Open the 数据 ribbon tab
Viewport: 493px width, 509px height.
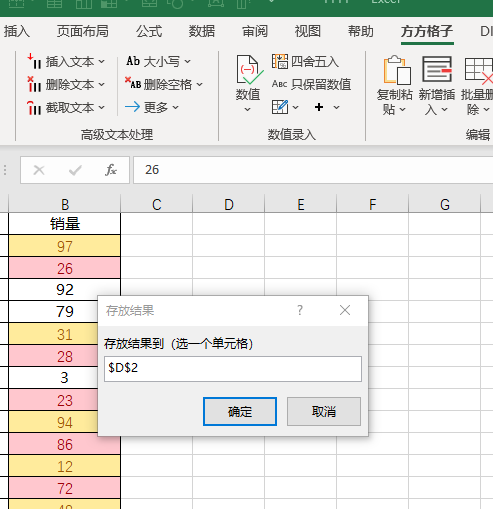click(x=202, y=32)
